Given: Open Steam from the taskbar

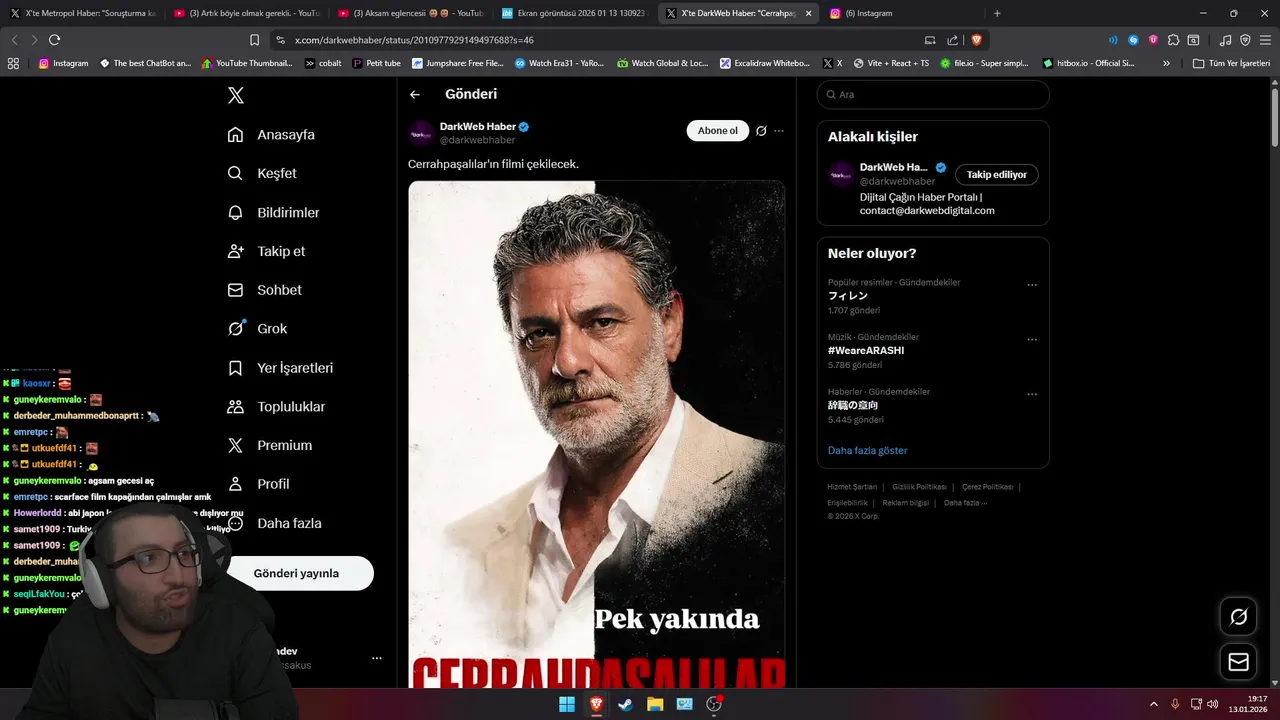Looking at the screenshot, I should point(625,704).
